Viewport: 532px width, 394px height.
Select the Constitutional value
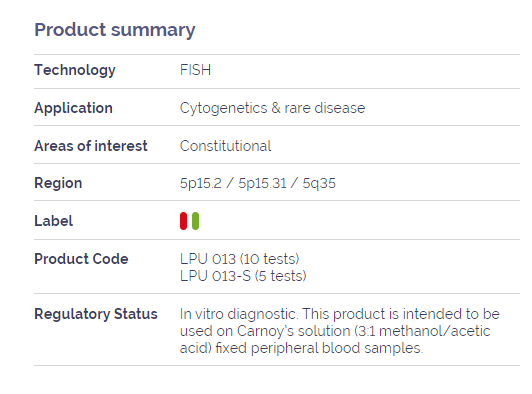[x=225, y=146]
